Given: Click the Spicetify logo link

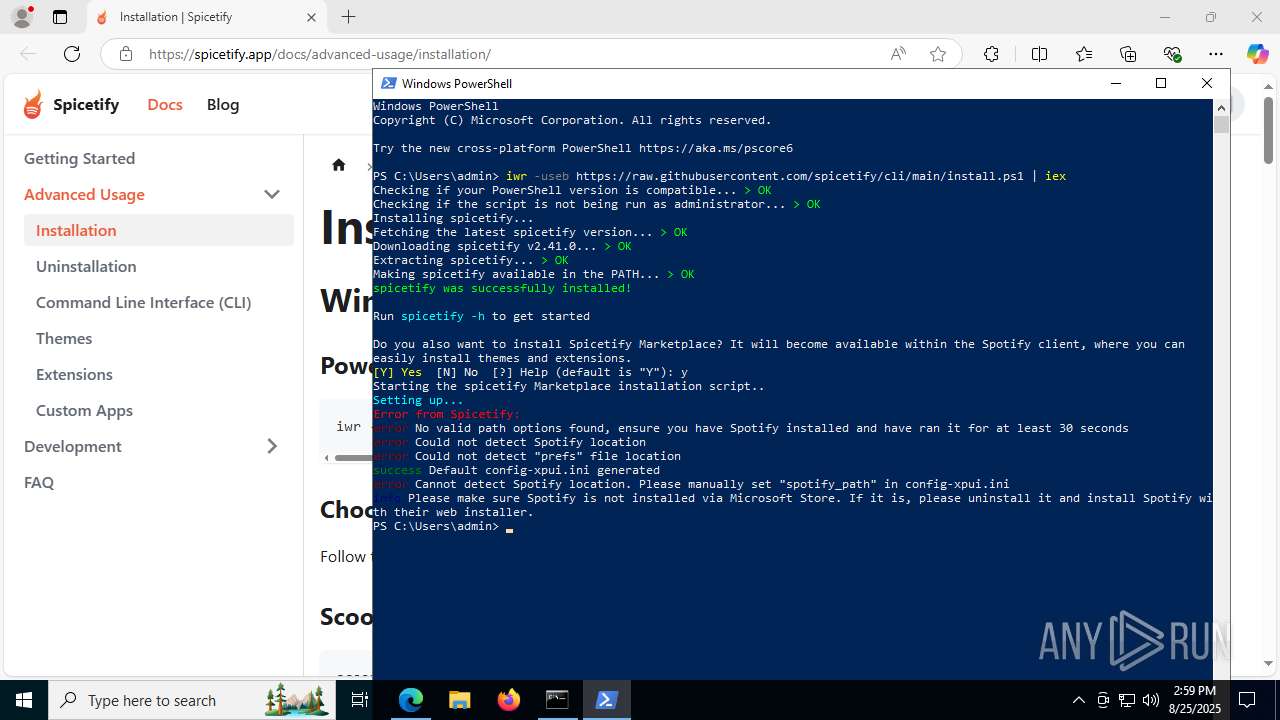Looking at the screenshot, I should click(71, 104).
